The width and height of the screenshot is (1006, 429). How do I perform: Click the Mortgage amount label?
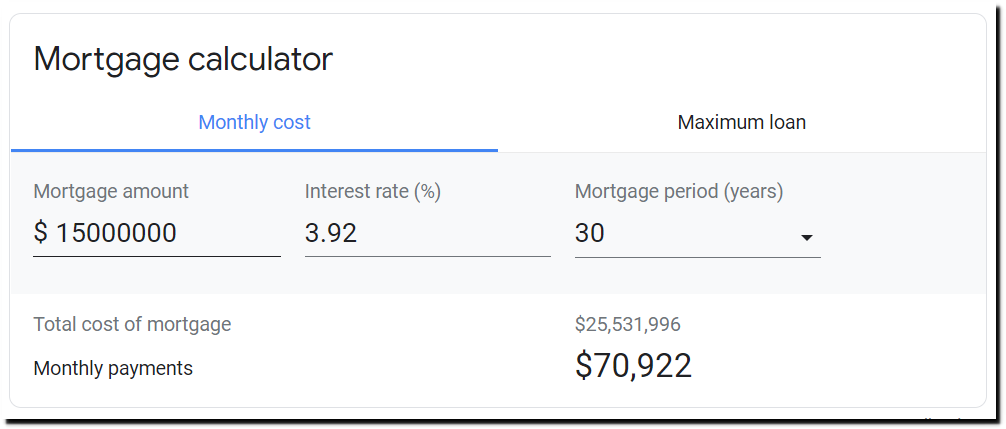[111, 191]
